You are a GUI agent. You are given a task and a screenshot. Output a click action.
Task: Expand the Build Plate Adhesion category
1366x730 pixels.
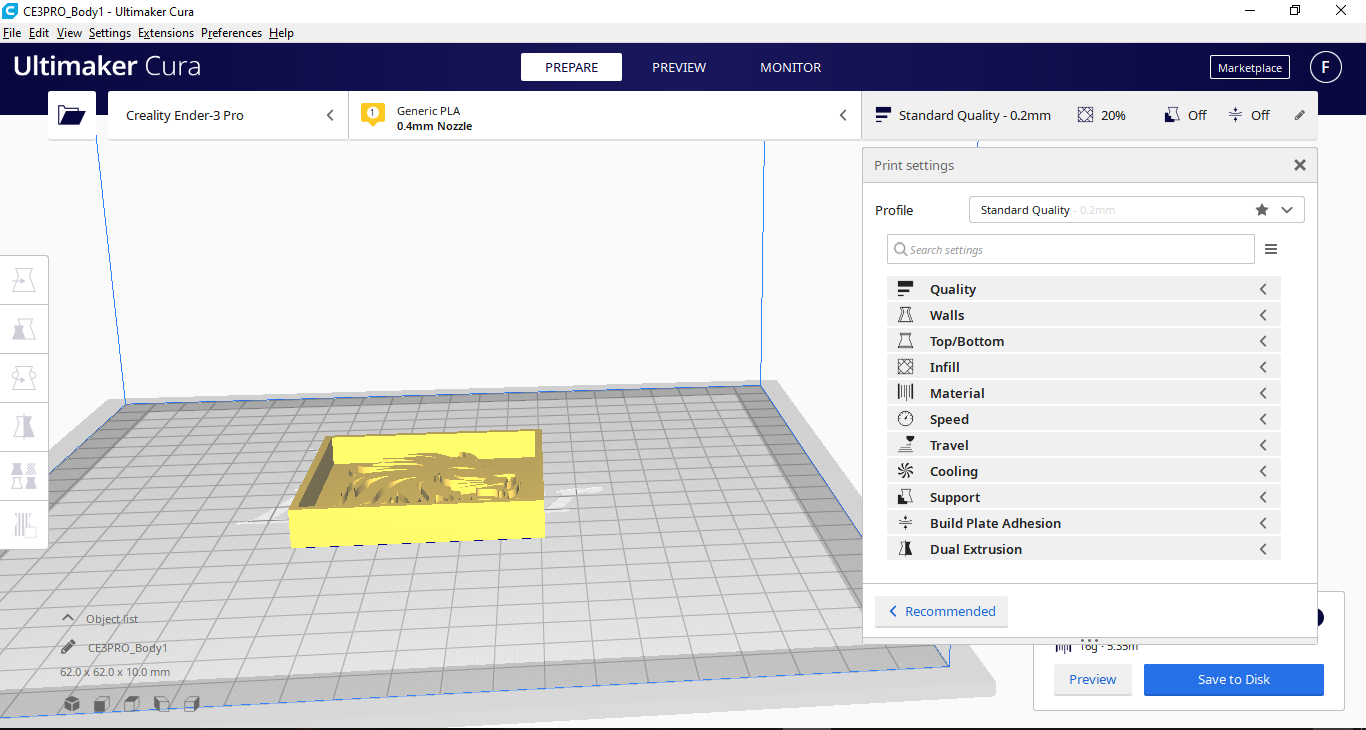click(1083, 523)
